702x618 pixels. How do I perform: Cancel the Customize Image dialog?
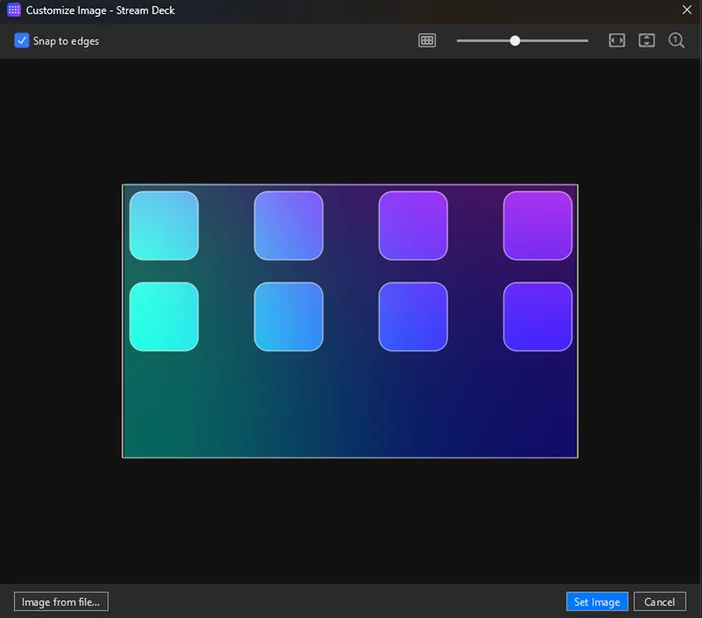[659, 601]
